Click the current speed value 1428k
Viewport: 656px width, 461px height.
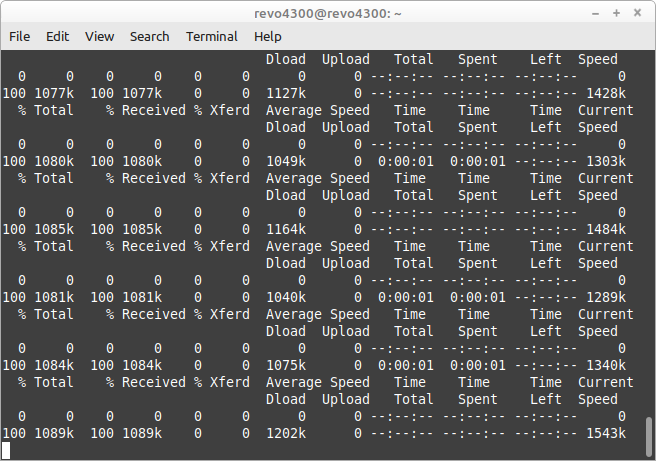tap(606, 93)
